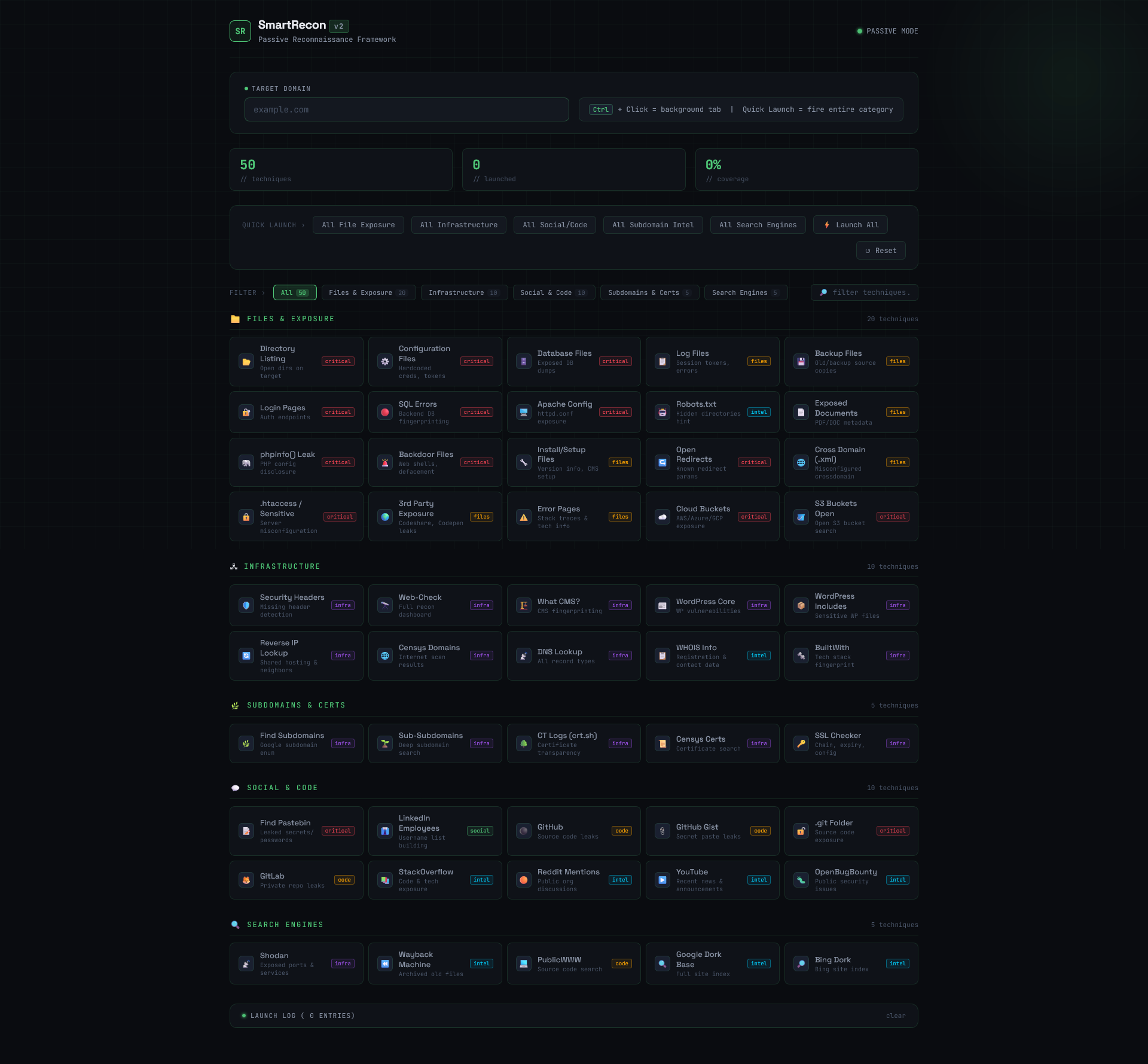Click the Web-Check telescope icon
The width and height of the screenshot is (1148, 1064).
(x=385, y=605)
